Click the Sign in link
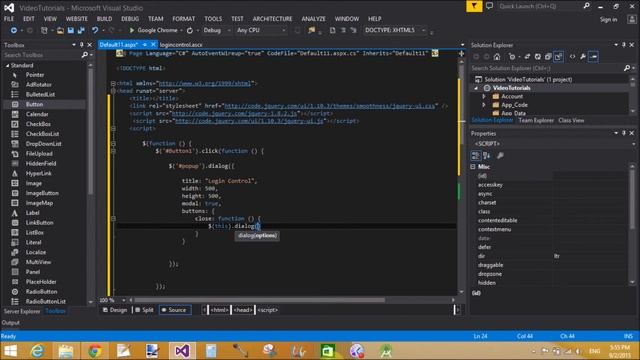640x360 pixels. click(608, 20)
